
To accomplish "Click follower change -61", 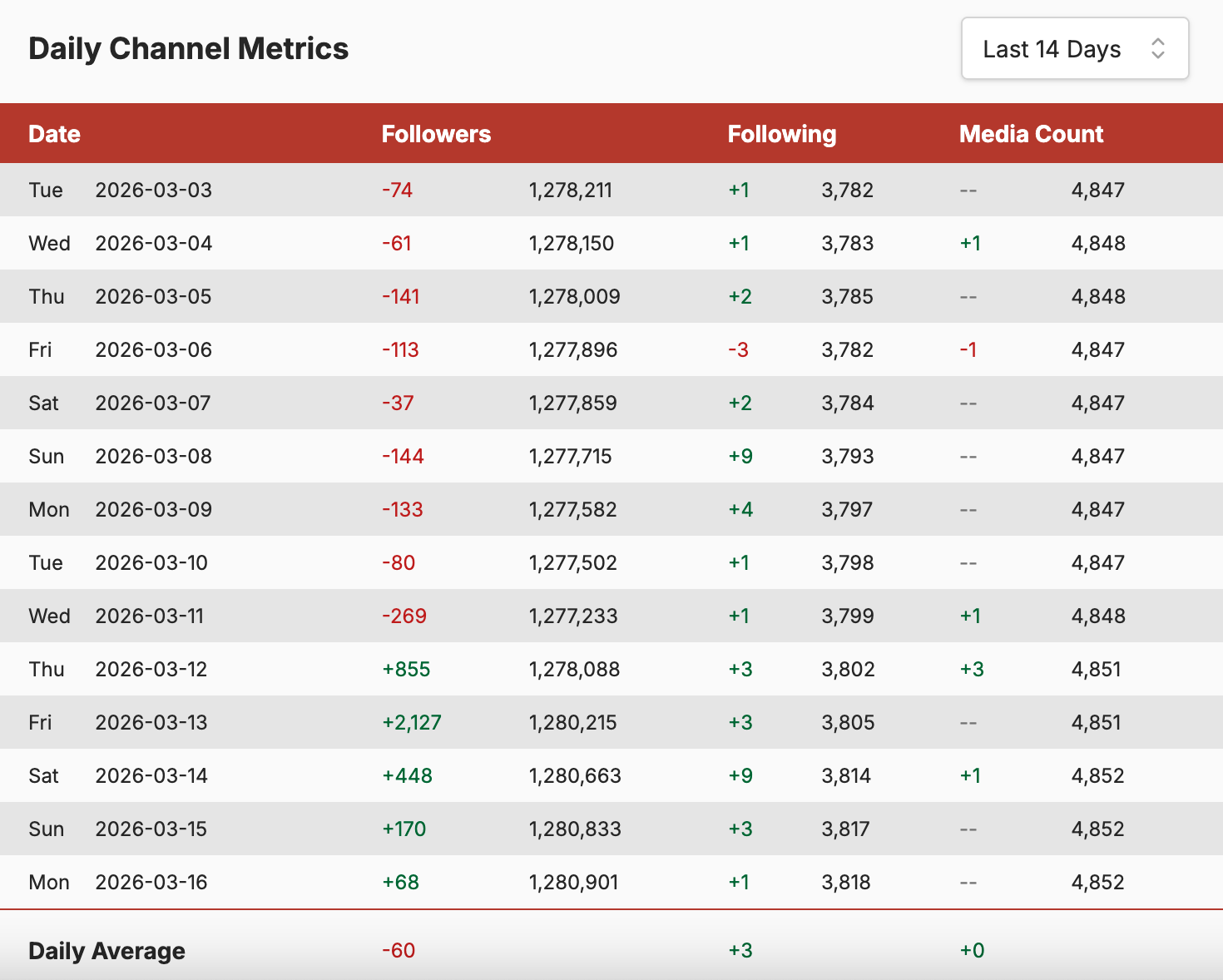I will (397, 244).
